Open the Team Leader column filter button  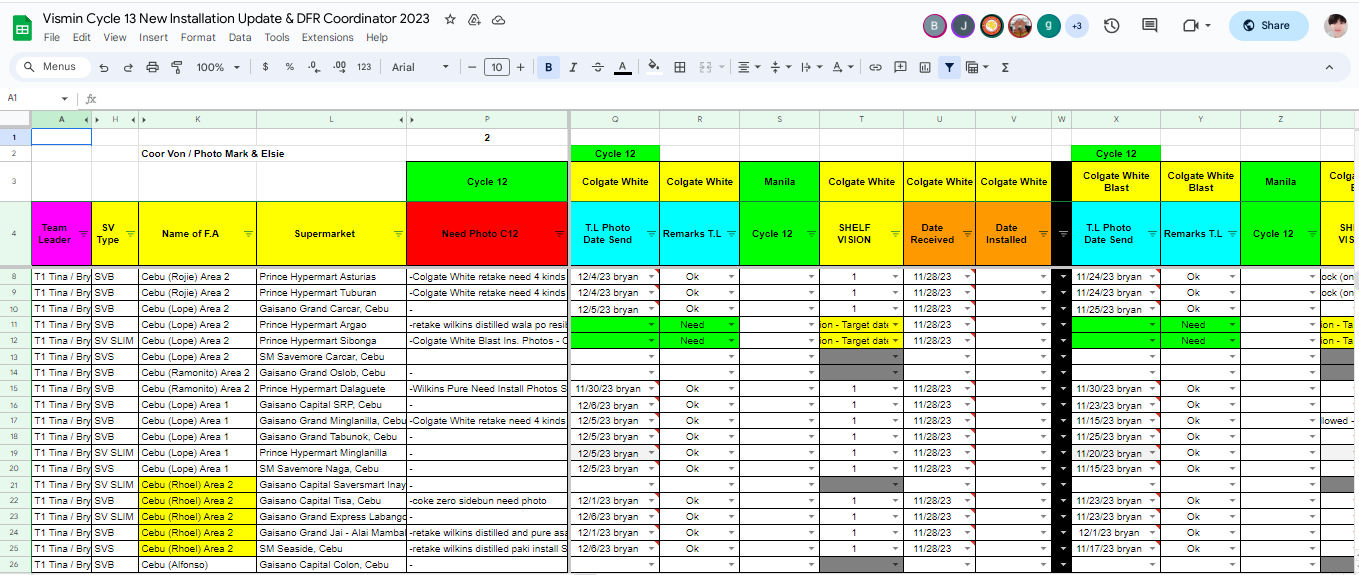tap(83, 232)
